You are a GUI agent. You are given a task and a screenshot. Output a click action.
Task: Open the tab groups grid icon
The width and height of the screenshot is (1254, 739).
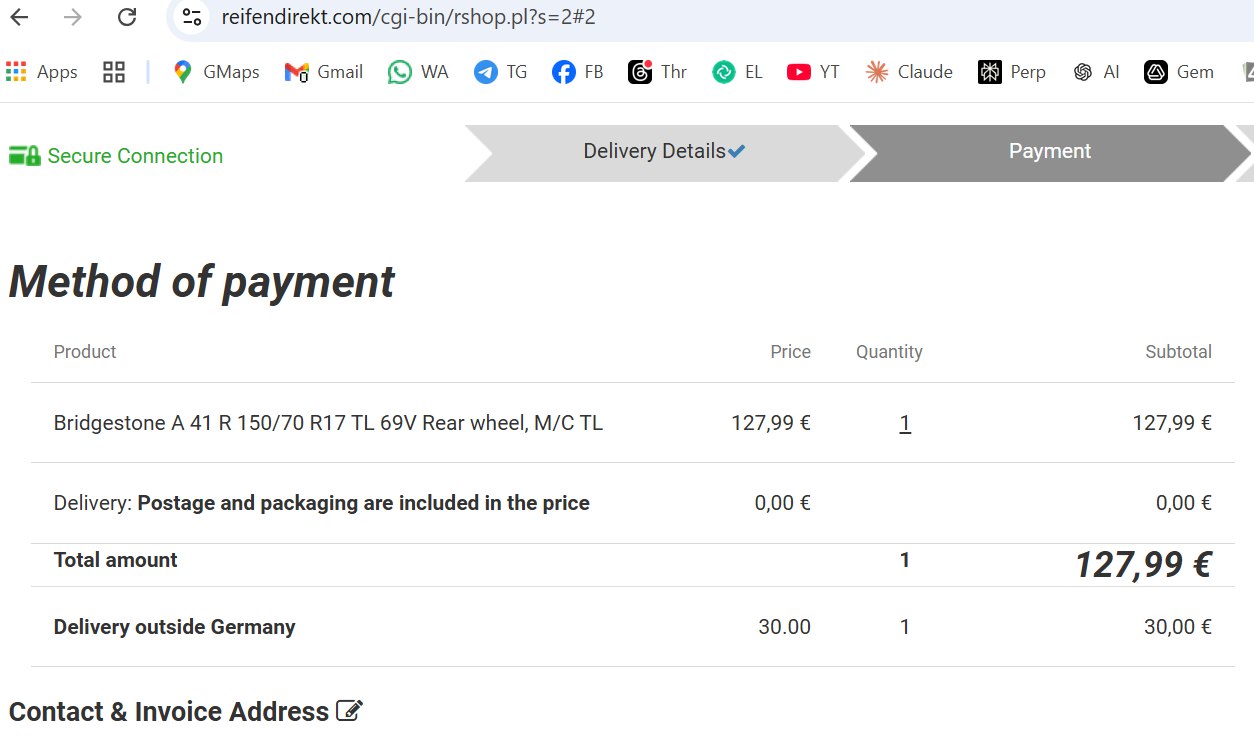click(x=114, y=72)
